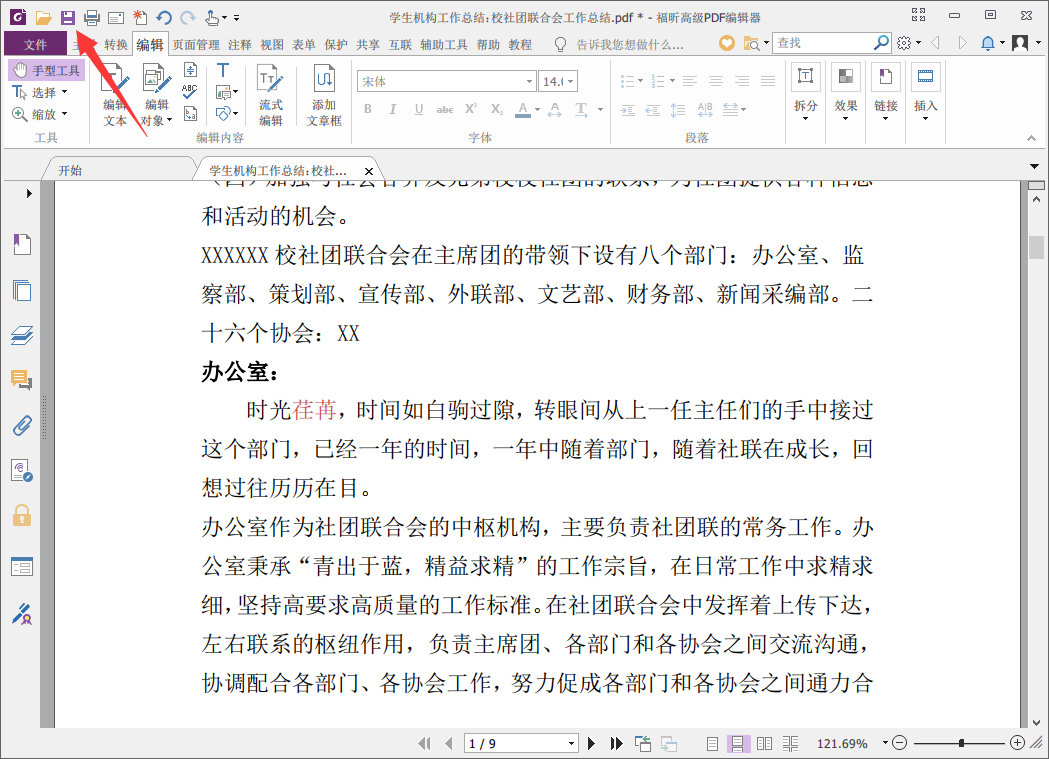The height and width of the screenshot is (759, 1049).
Task: Open the attachments panel in the sidebar
Action: (22, 425)
